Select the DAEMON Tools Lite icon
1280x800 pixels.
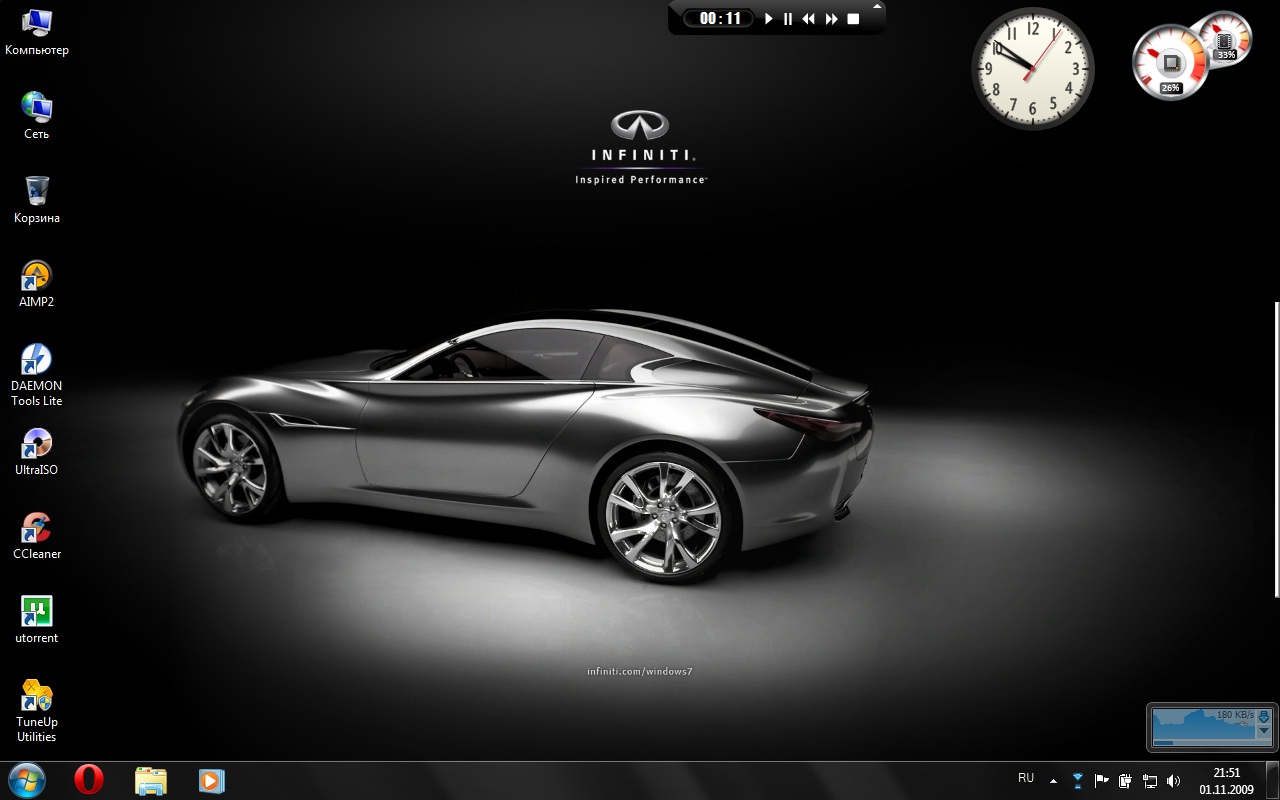pos(37,360)
